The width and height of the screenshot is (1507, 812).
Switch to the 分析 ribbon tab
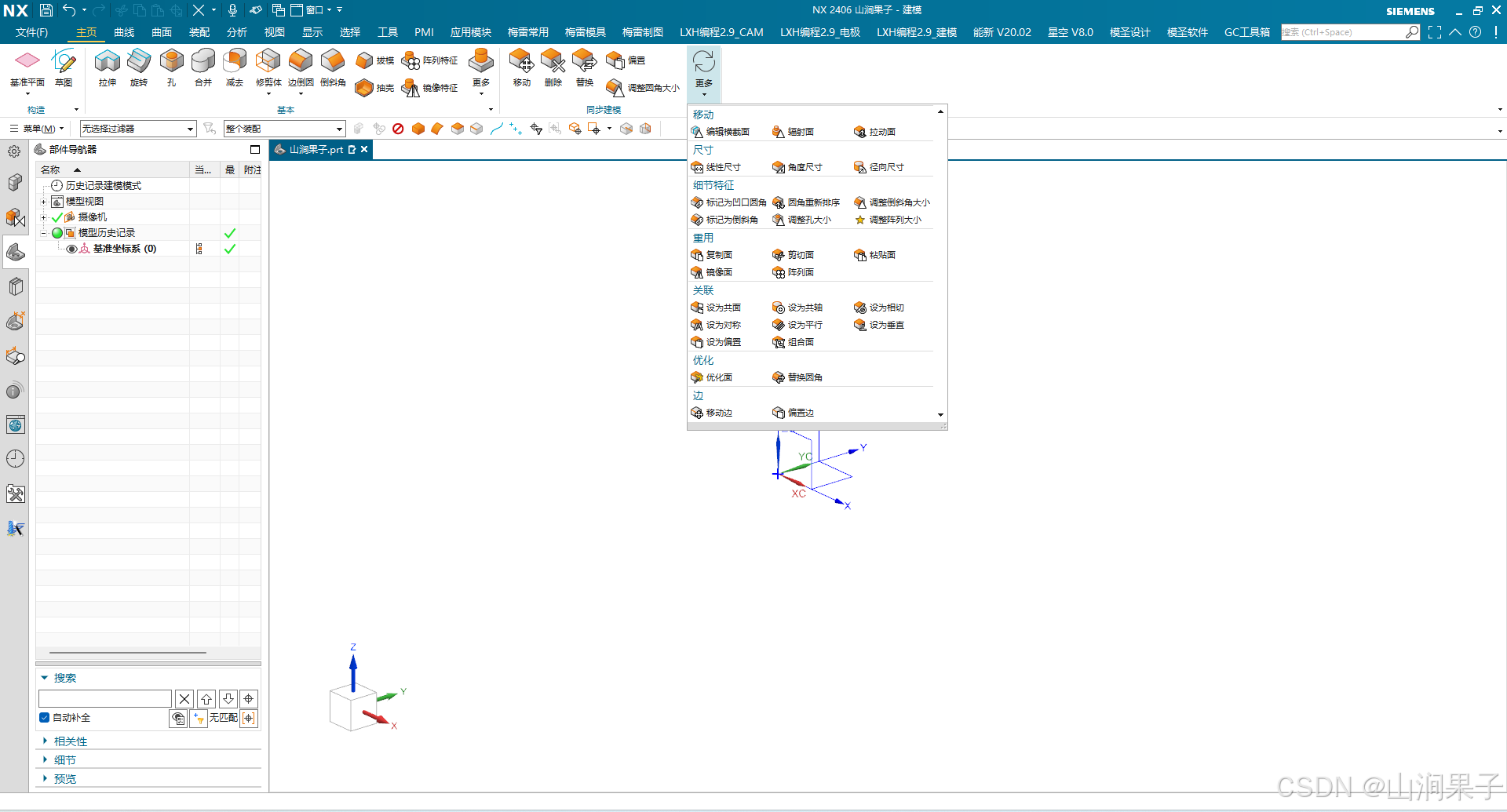coord(237,32)
